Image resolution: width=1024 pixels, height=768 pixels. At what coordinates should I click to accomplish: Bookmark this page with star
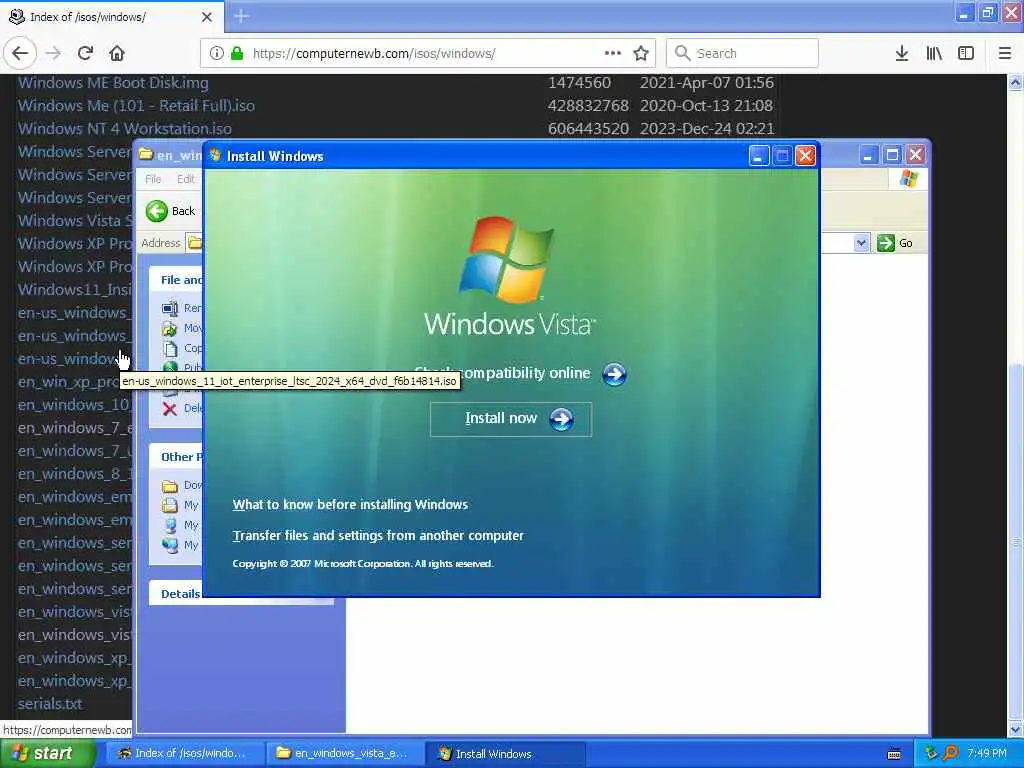(x=641, y=54)
